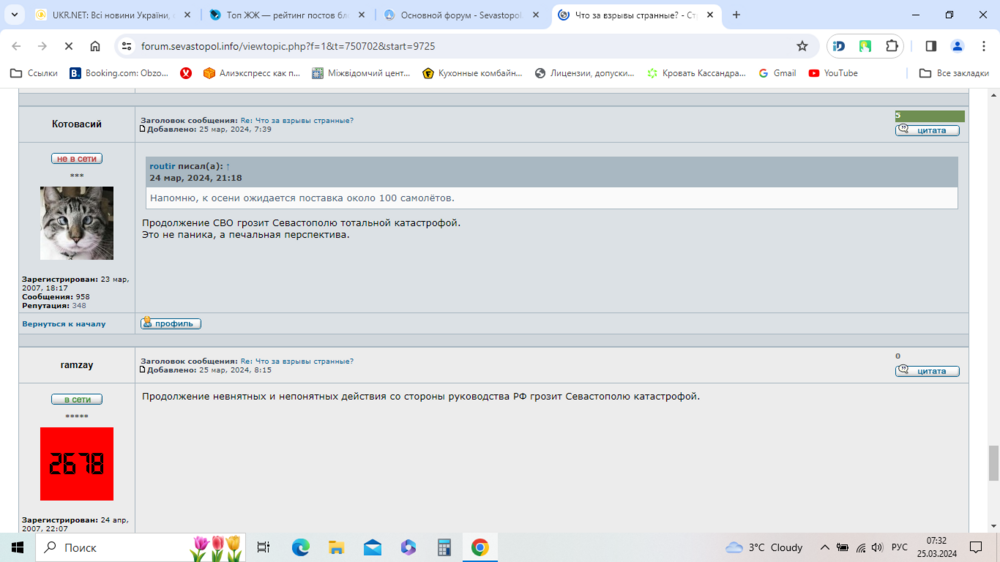Open the blue iD extension icon
The image size is (1000, 562).
839,46
